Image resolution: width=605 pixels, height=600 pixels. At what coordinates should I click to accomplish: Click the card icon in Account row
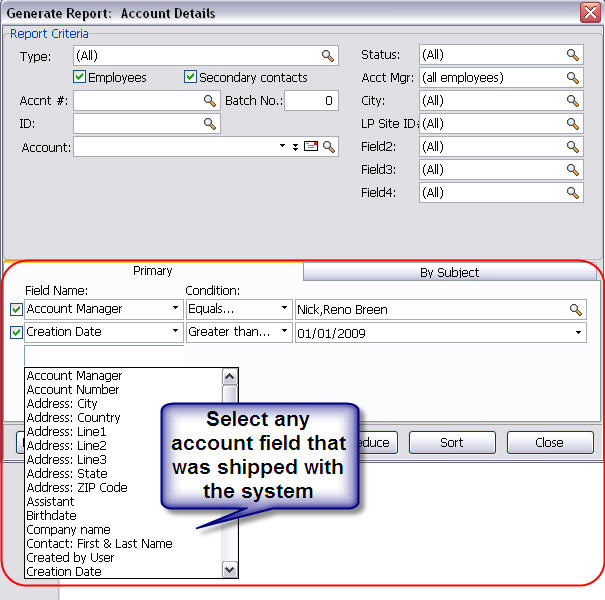click(311, 147)
